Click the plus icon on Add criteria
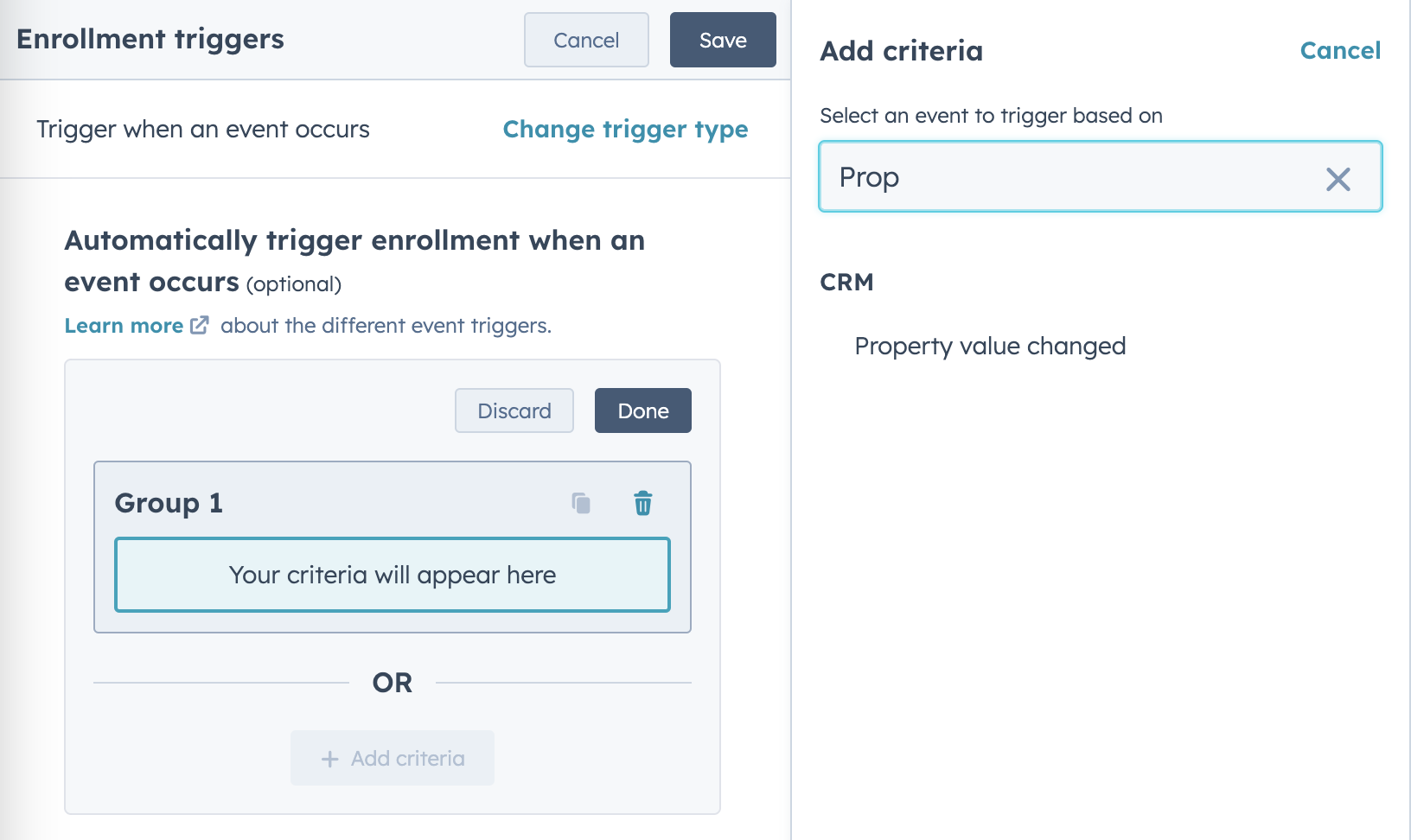Image resolution: width=1411 pixels, height=840 pixels. click(x=329, y=758)
